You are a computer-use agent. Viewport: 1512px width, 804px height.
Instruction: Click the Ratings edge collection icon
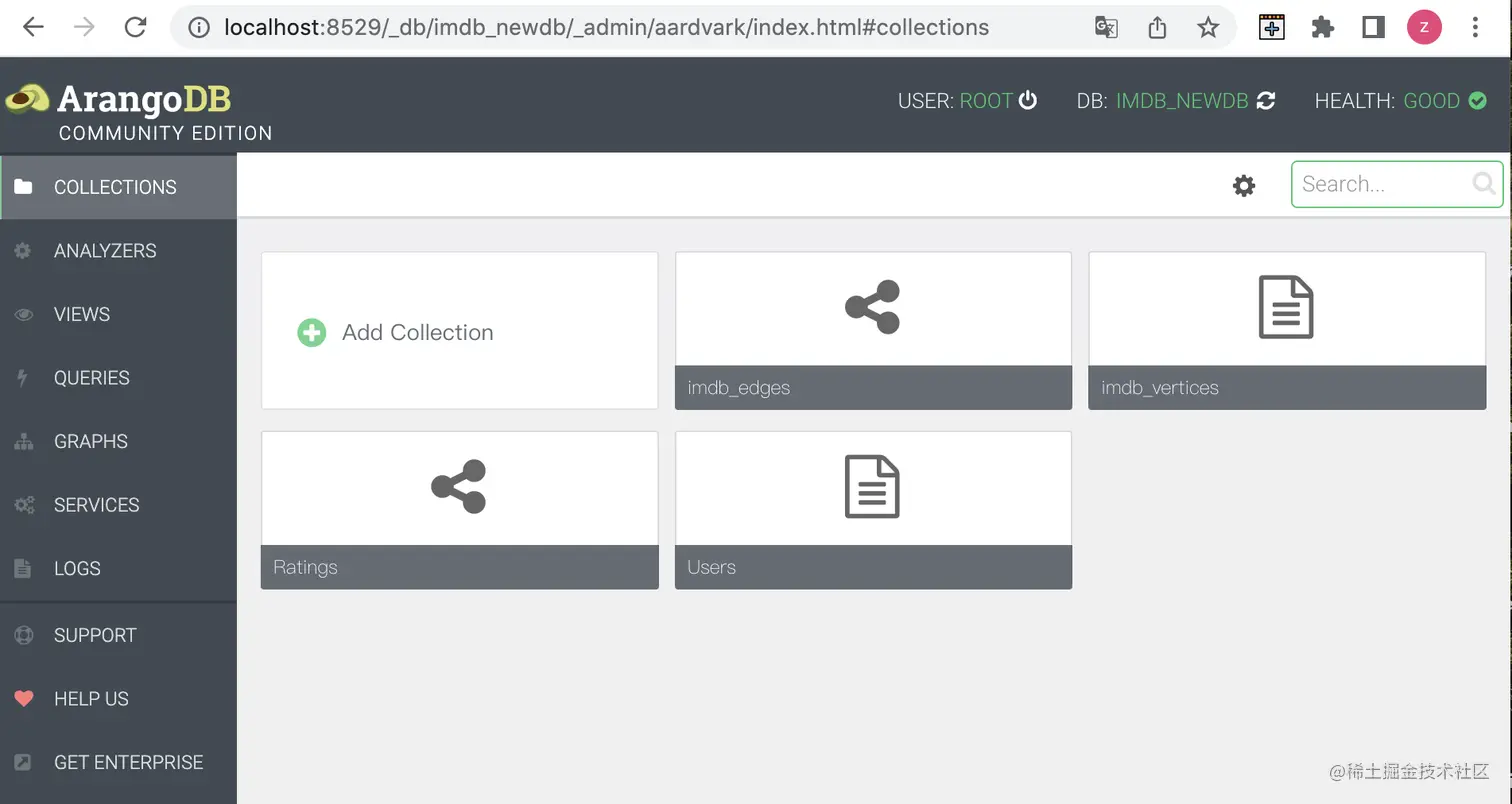click(x=458, y=487)
